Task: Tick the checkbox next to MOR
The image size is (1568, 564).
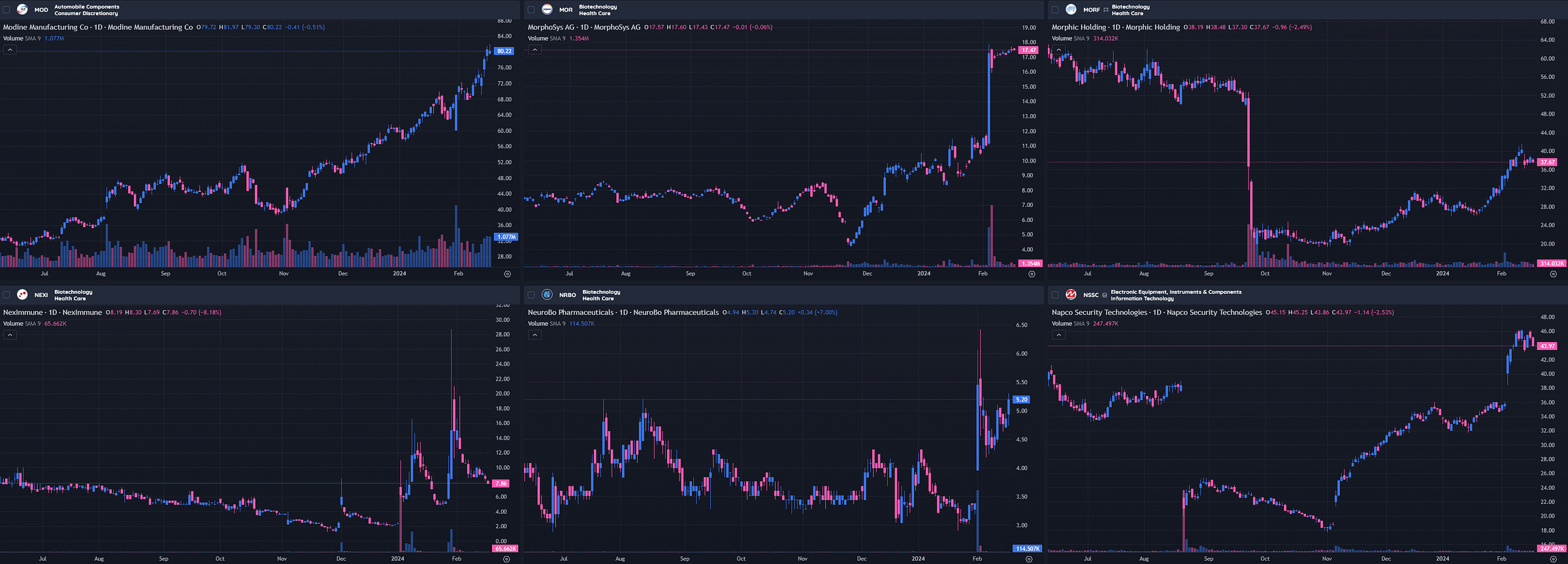Action: 531,10
